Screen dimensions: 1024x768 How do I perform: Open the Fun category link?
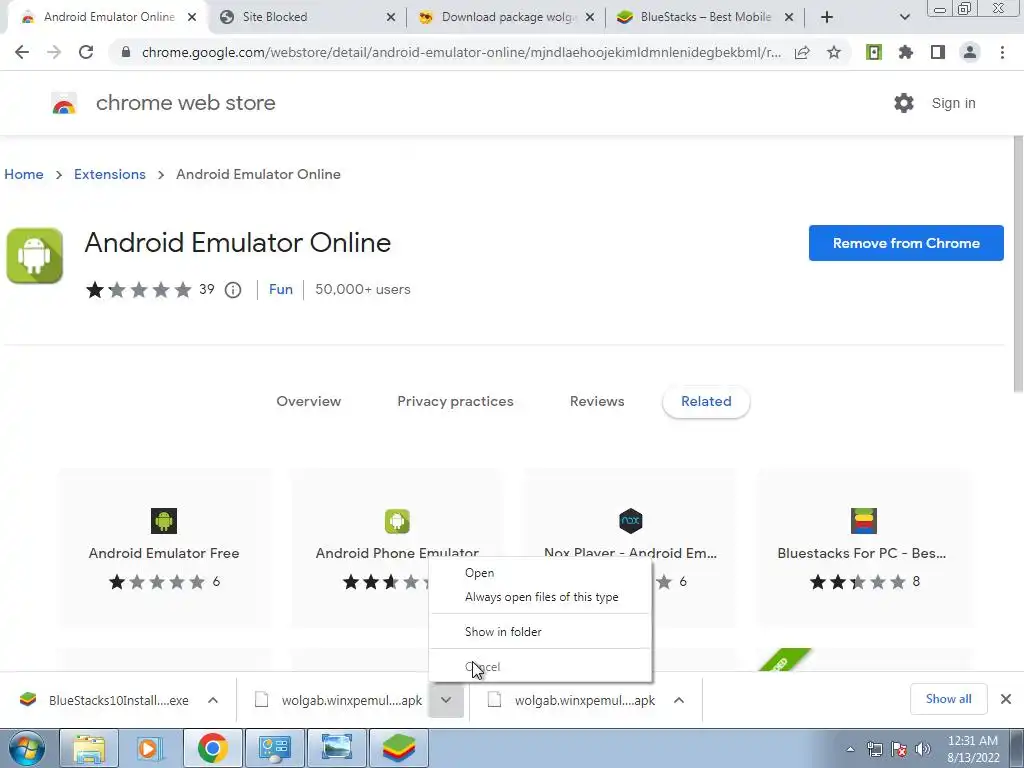point(281,289)
